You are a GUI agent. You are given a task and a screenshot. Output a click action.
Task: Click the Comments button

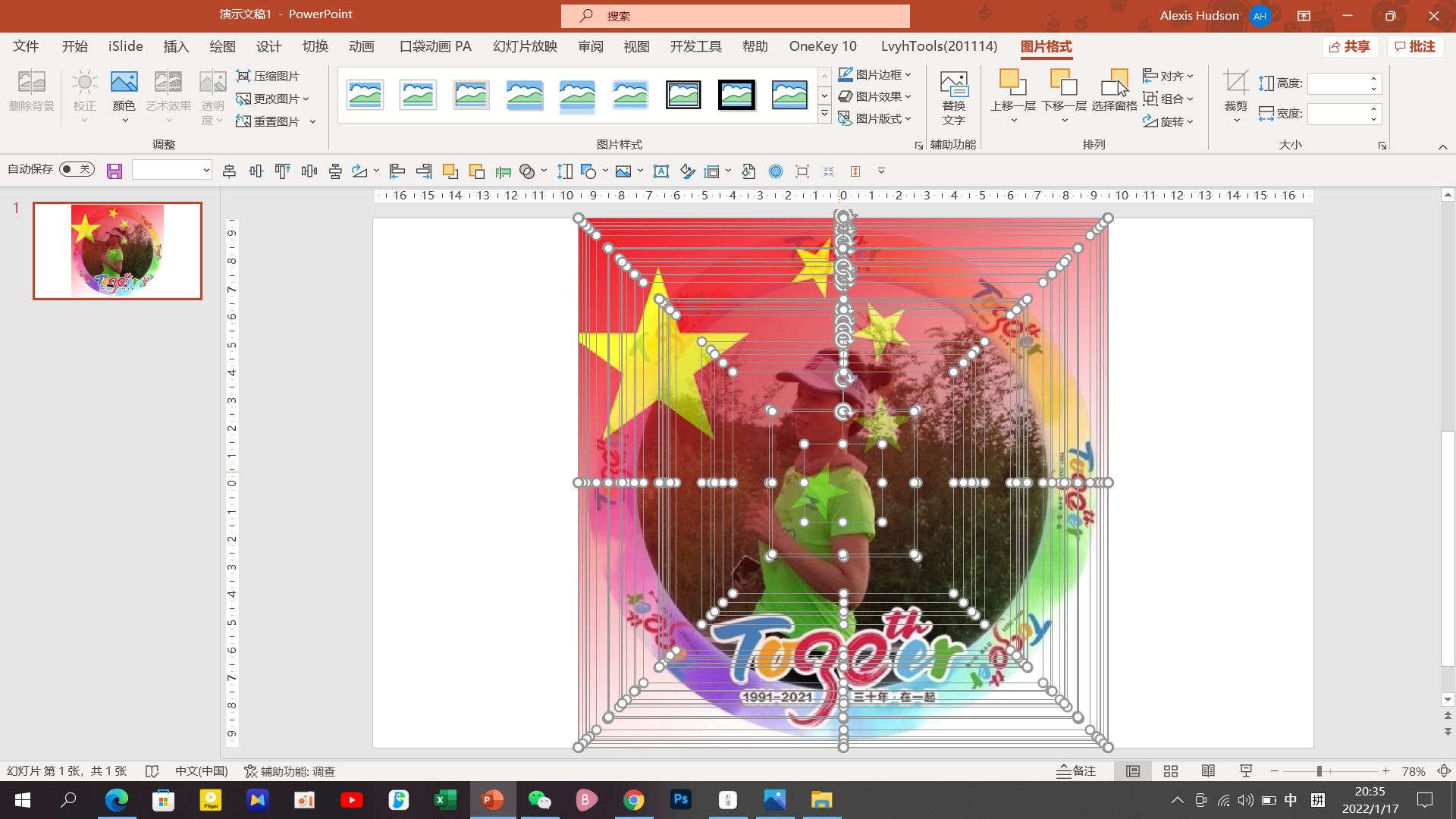coord(1415,46)
